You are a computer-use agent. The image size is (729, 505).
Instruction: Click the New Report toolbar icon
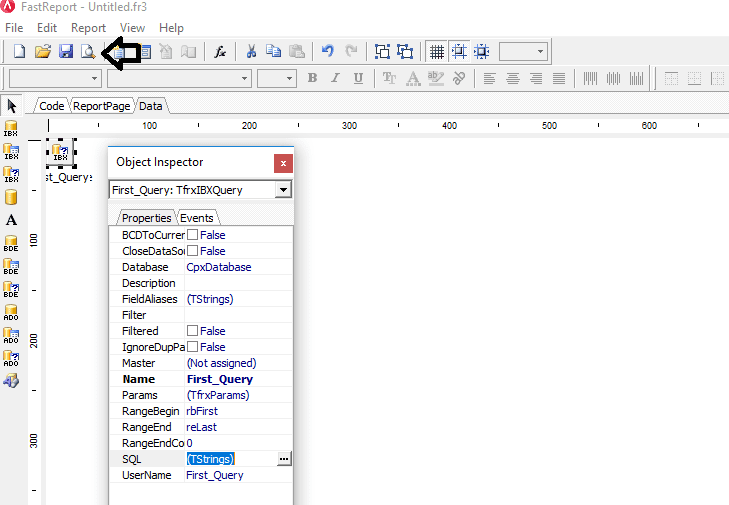[x=19, y=51]
